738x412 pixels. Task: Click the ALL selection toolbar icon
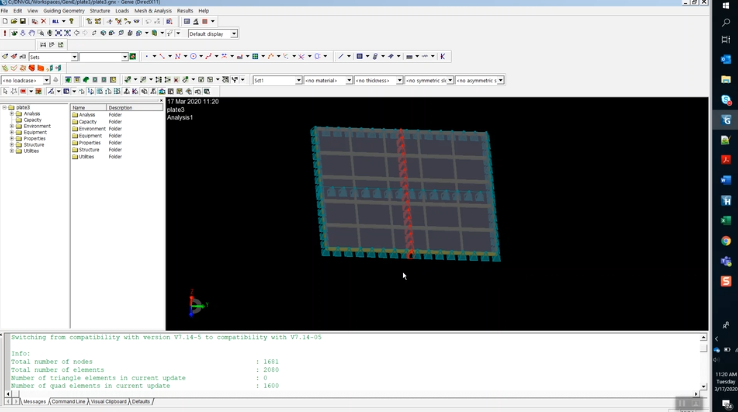[x=56, y=21]
